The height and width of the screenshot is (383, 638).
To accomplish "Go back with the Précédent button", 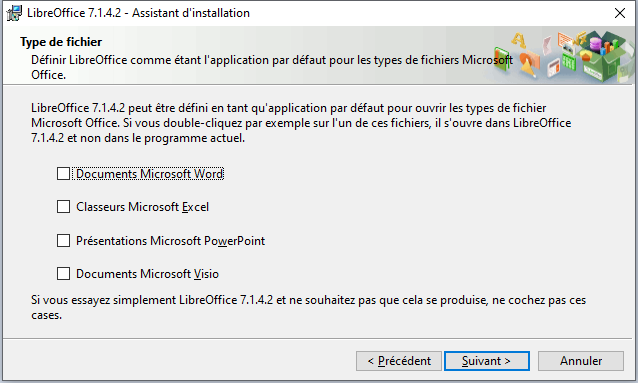I will click(x=399, y=361).
